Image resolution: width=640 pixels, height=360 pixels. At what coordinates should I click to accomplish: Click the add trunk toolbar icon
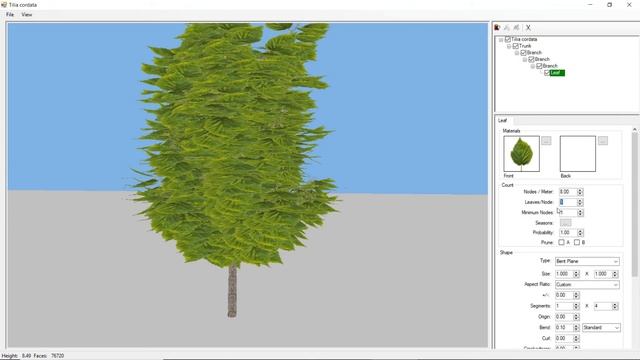[x=497, y=27]
